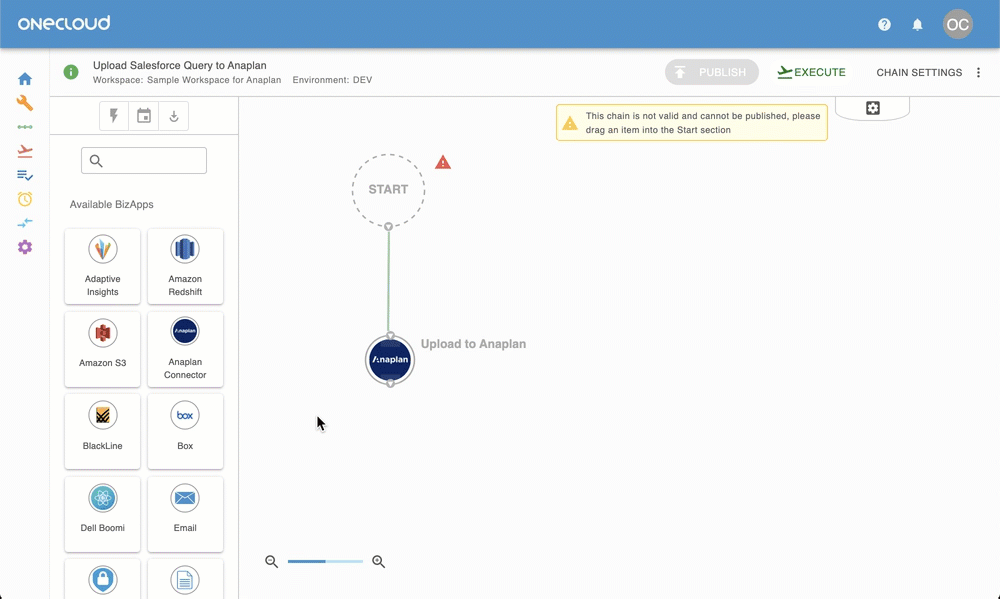This screenshot has height=599, width=1000.
Task: Select the Email BizApp card
Action: click(x=185, y=514)
